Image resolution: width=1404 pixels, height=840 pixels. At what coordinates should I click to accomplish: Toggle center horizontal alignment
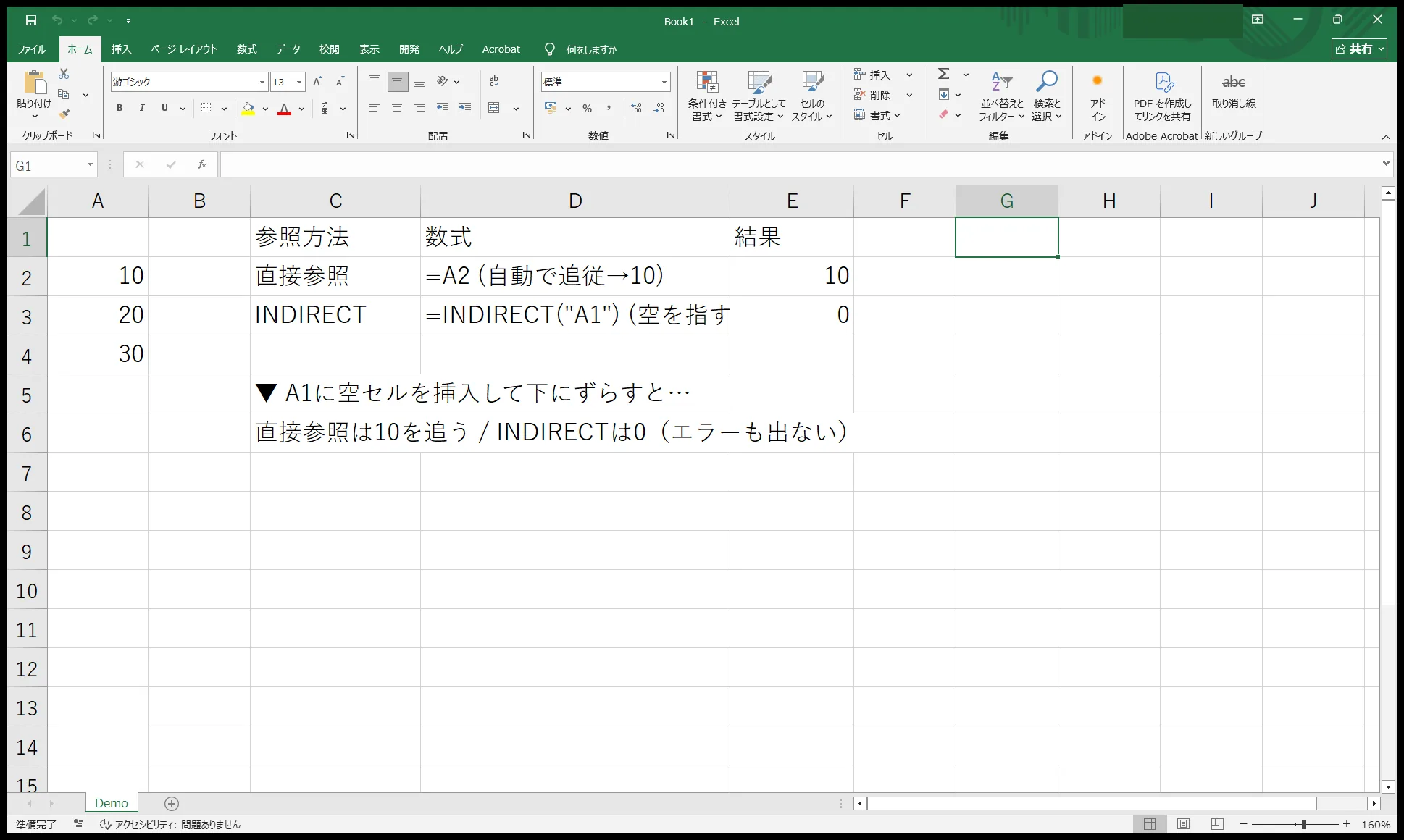coord(397,108)
